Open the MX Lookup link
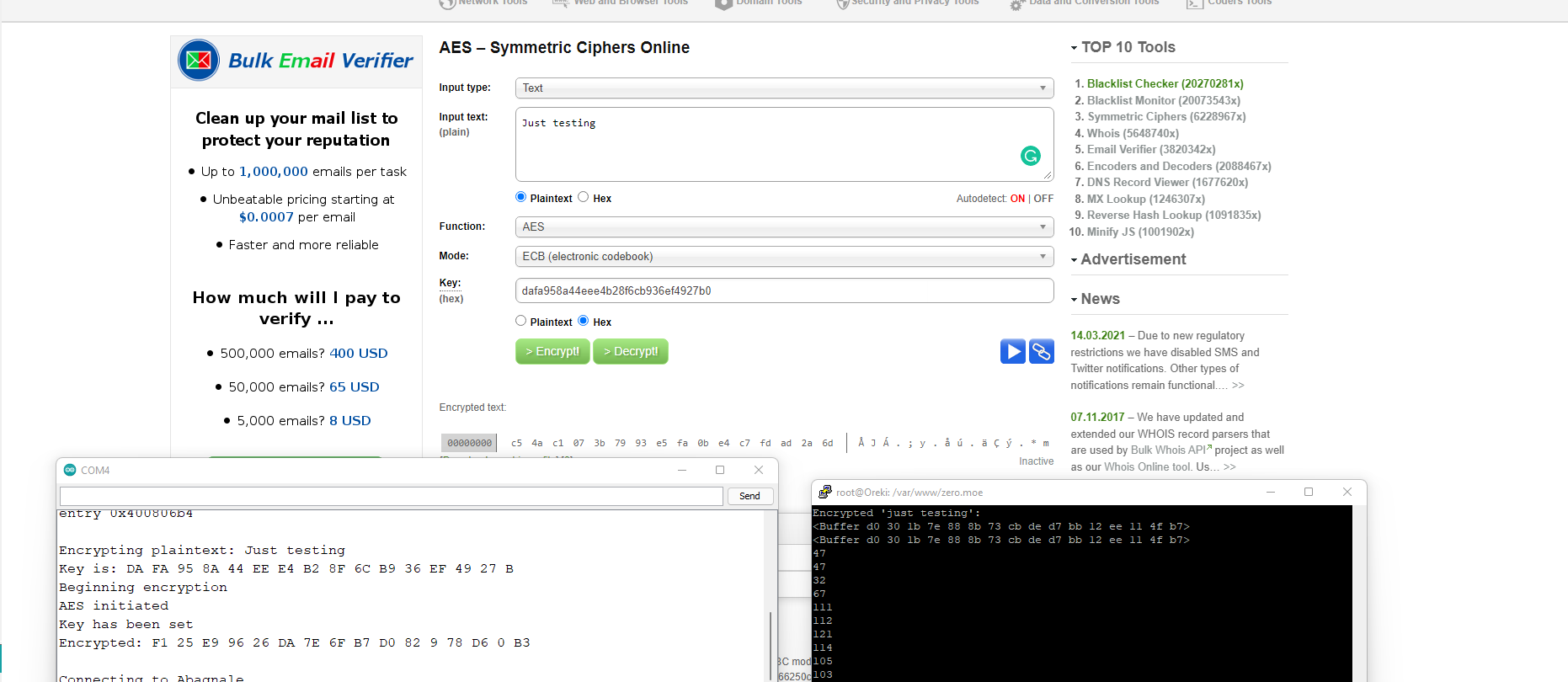The image size is (1568, 682). 1146,199
